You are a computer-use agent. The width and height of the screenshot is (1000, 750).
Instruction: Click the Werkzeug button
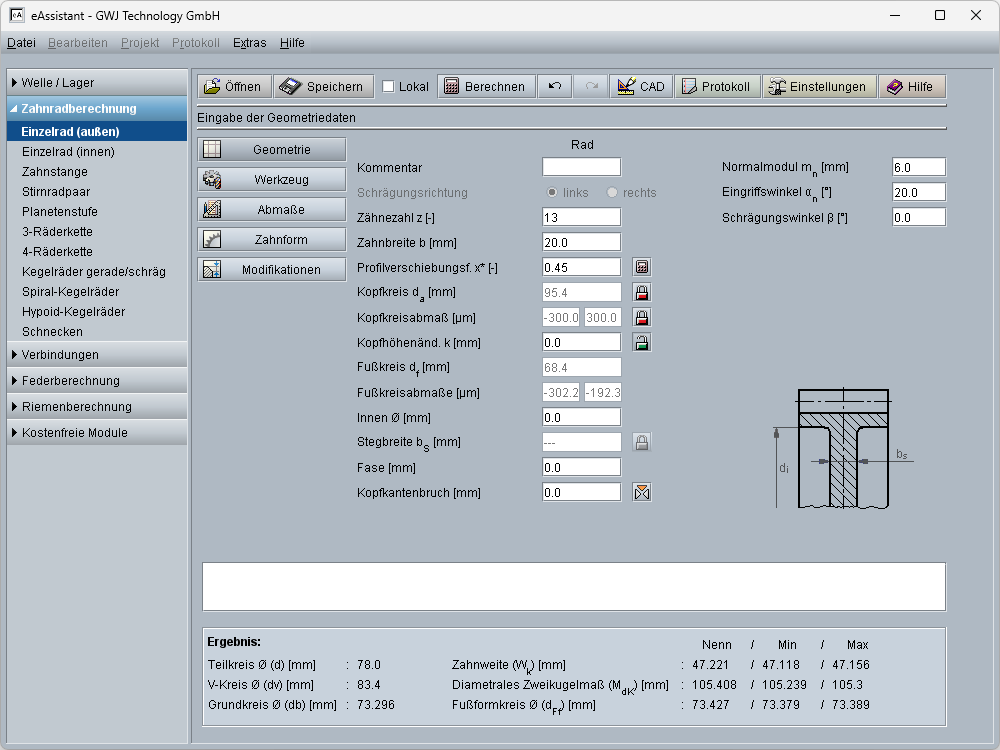pos(272,180)
